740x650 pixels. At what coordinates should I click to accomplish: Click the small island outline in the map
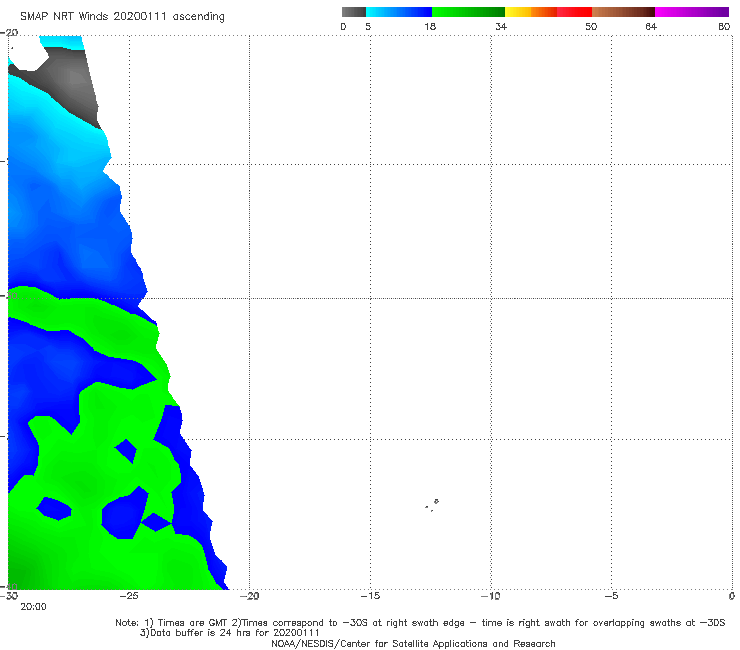pos(432,505)
